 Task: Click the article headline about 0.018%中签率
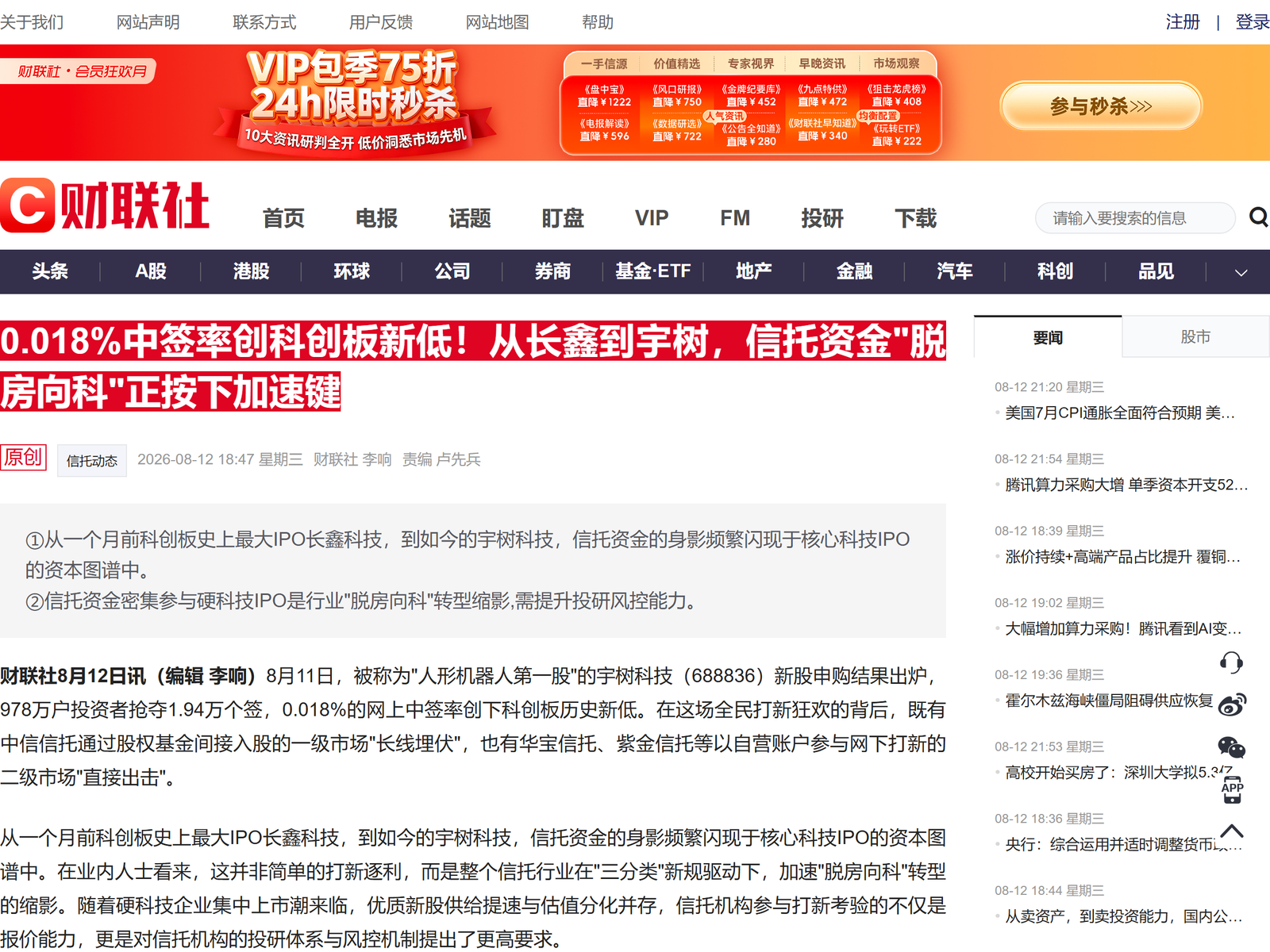473,367
